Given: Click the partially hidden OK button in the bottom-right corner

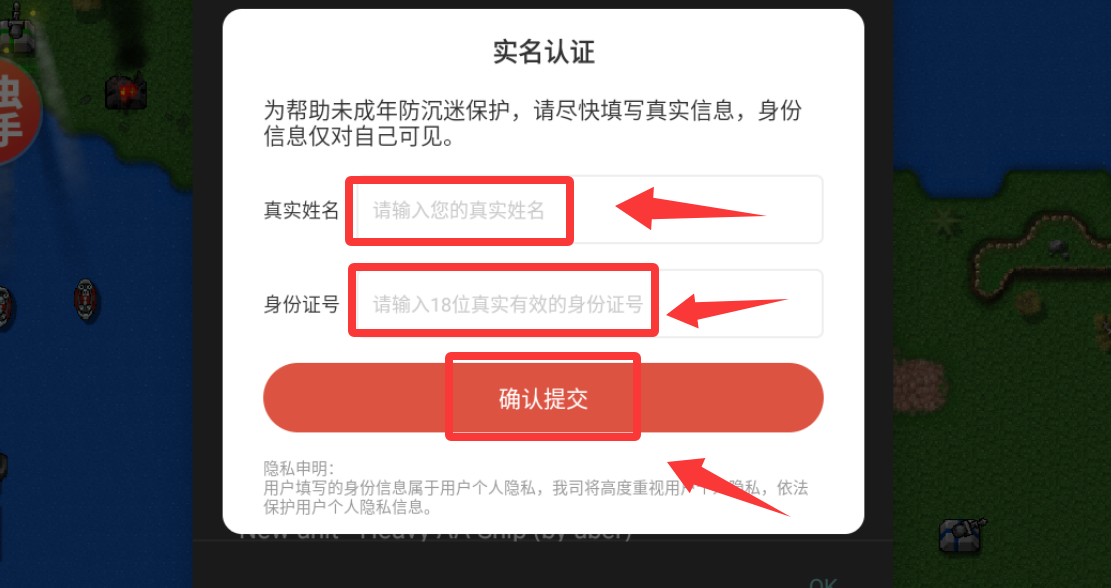Looking at the screenshot, I should [x=823, y=582].
